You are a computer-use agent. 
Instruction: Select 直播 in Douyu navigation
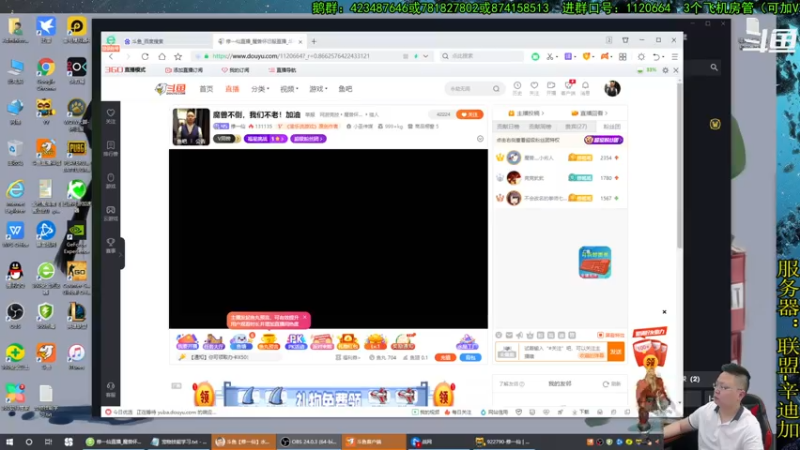(x=232, y=89)
